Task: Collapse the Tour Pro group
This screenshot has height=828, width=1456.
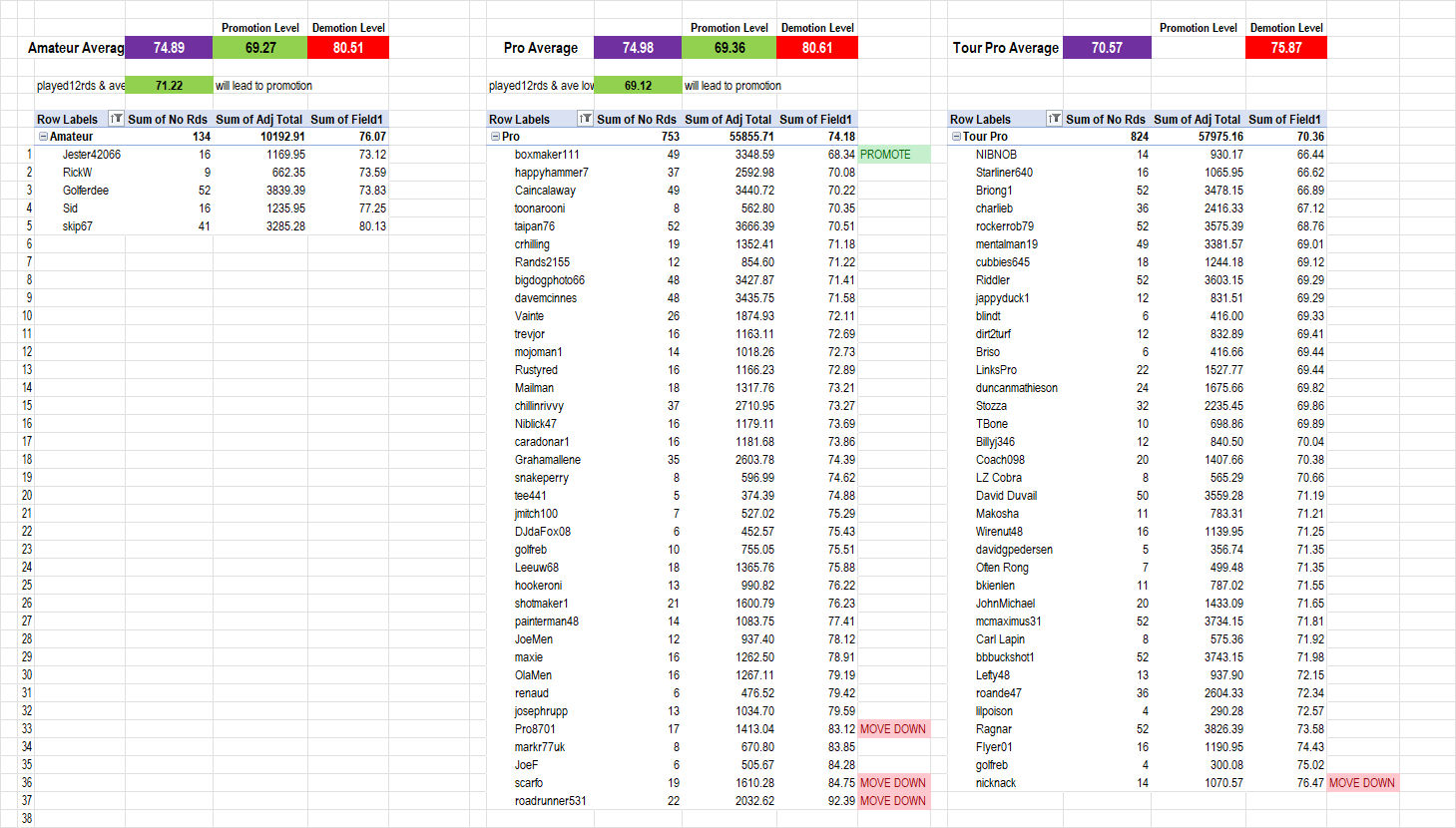Action: click(956, 137)
